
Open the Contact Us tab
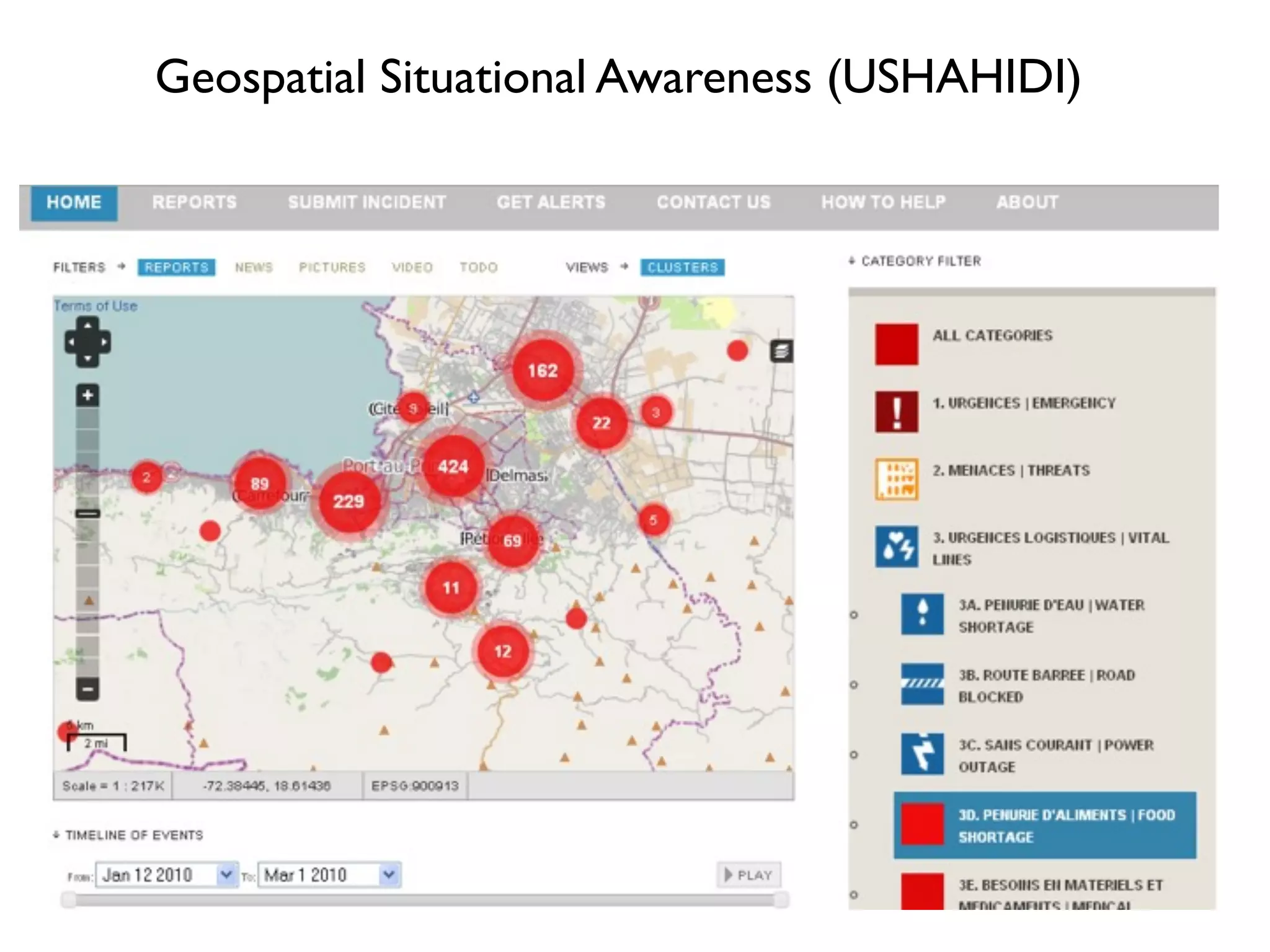click(714, 203)
